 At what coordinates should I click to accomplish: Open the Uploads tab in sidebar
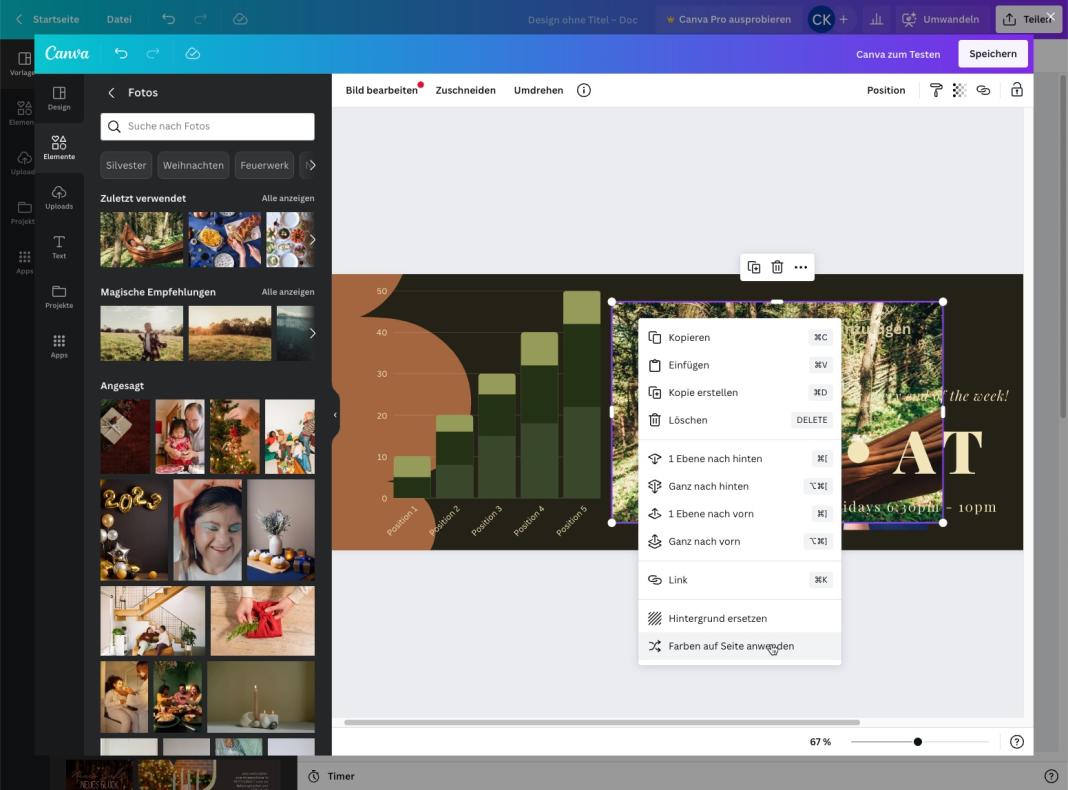59,197
